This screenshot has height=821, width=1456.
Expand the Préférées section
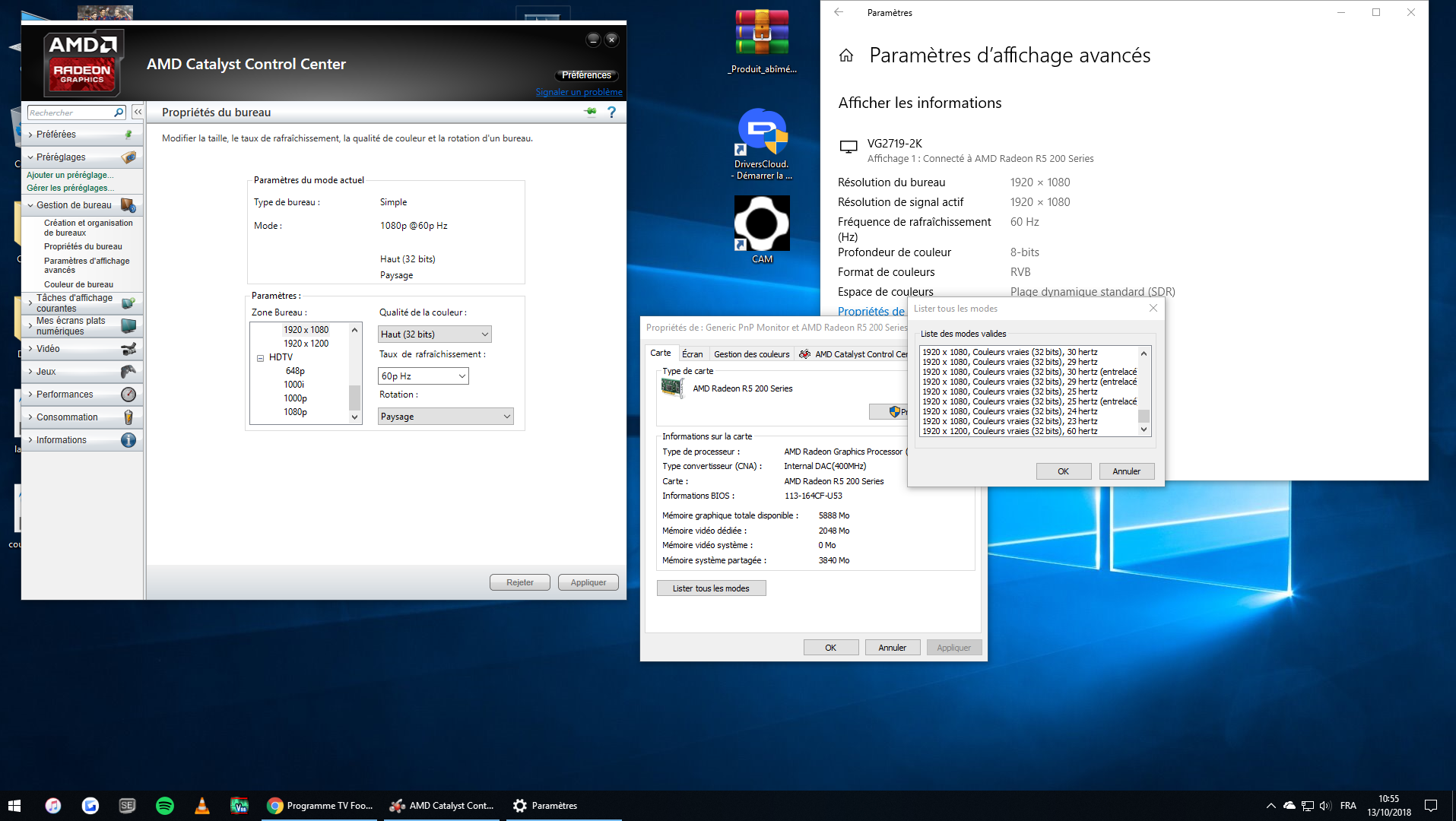click(x=82, y=135)
